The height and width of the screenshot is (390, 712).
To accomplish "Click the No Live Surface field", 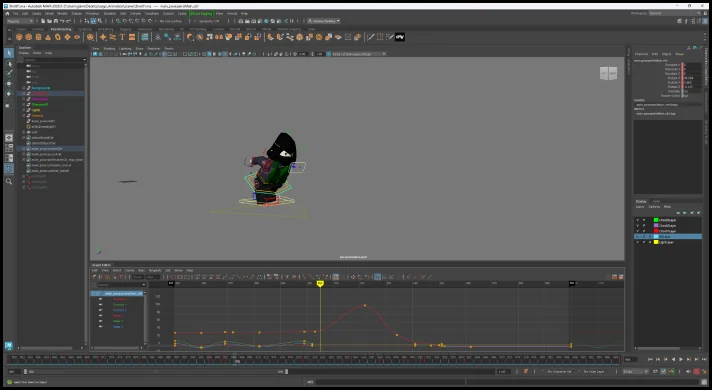I will pyautogui.click(x=171, y=21).
